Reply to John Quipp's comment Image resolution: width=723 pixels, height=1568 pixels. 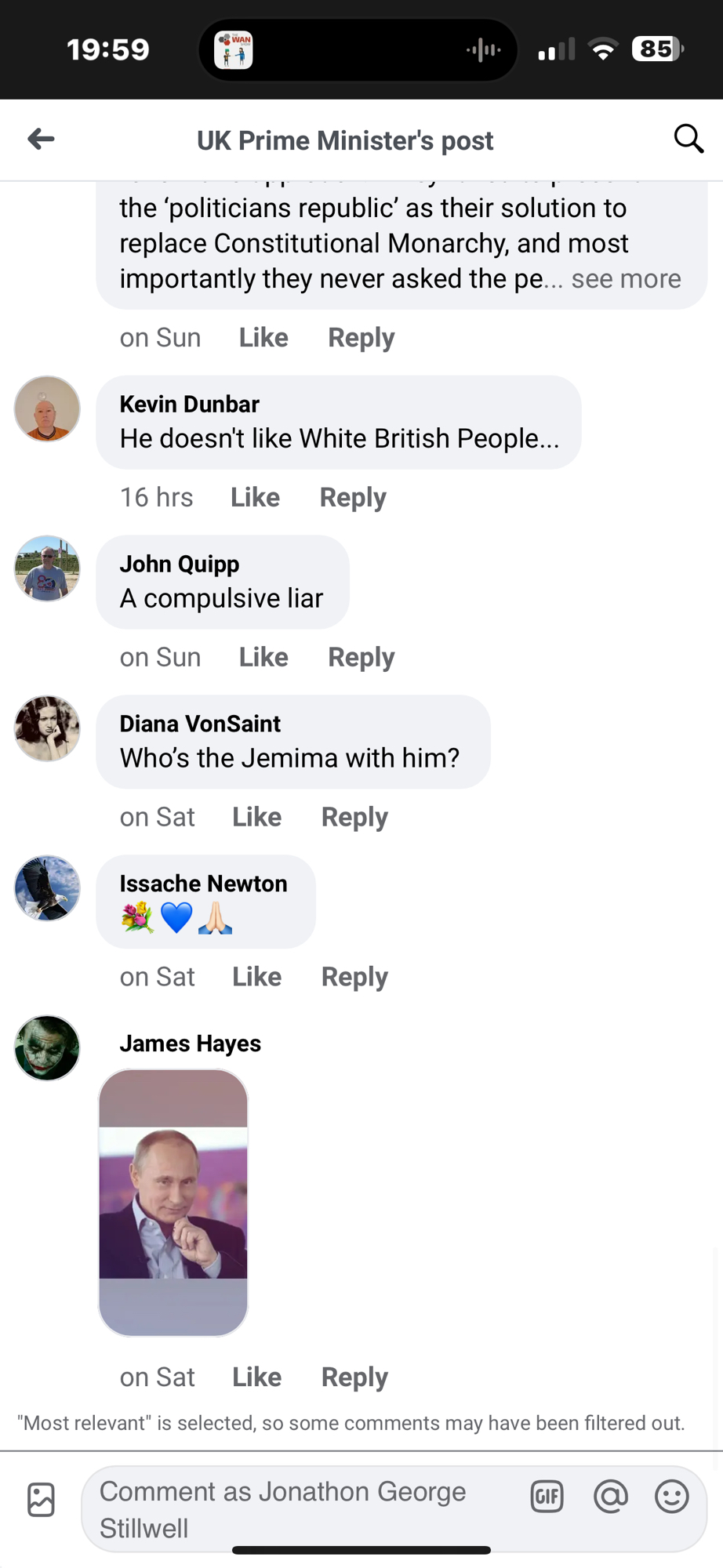(361, 657)
